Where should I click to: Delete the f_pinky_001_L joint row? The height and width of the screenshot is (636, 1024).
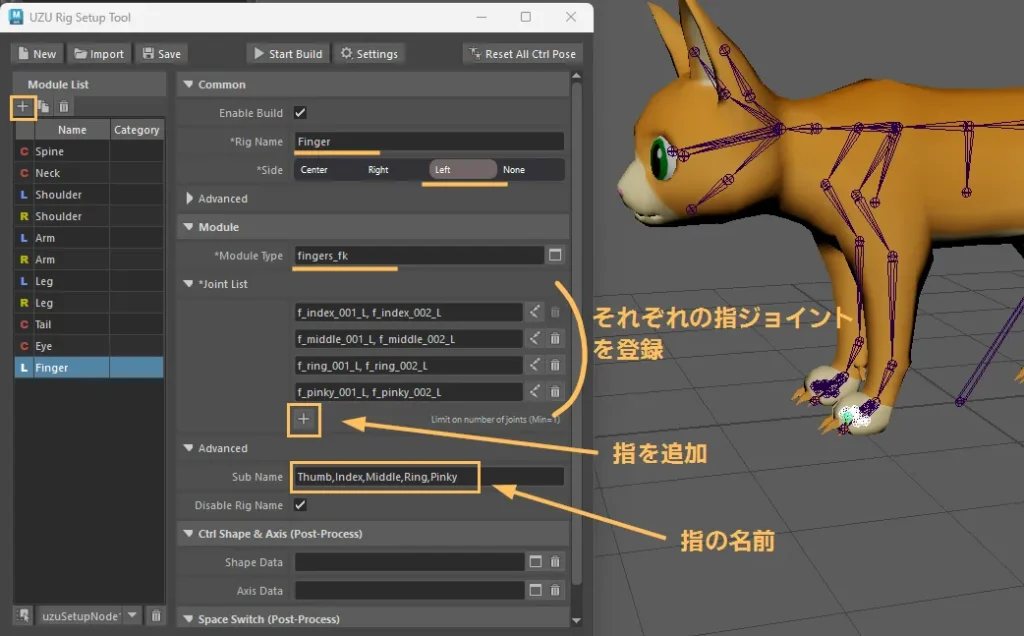click(555, 392)
